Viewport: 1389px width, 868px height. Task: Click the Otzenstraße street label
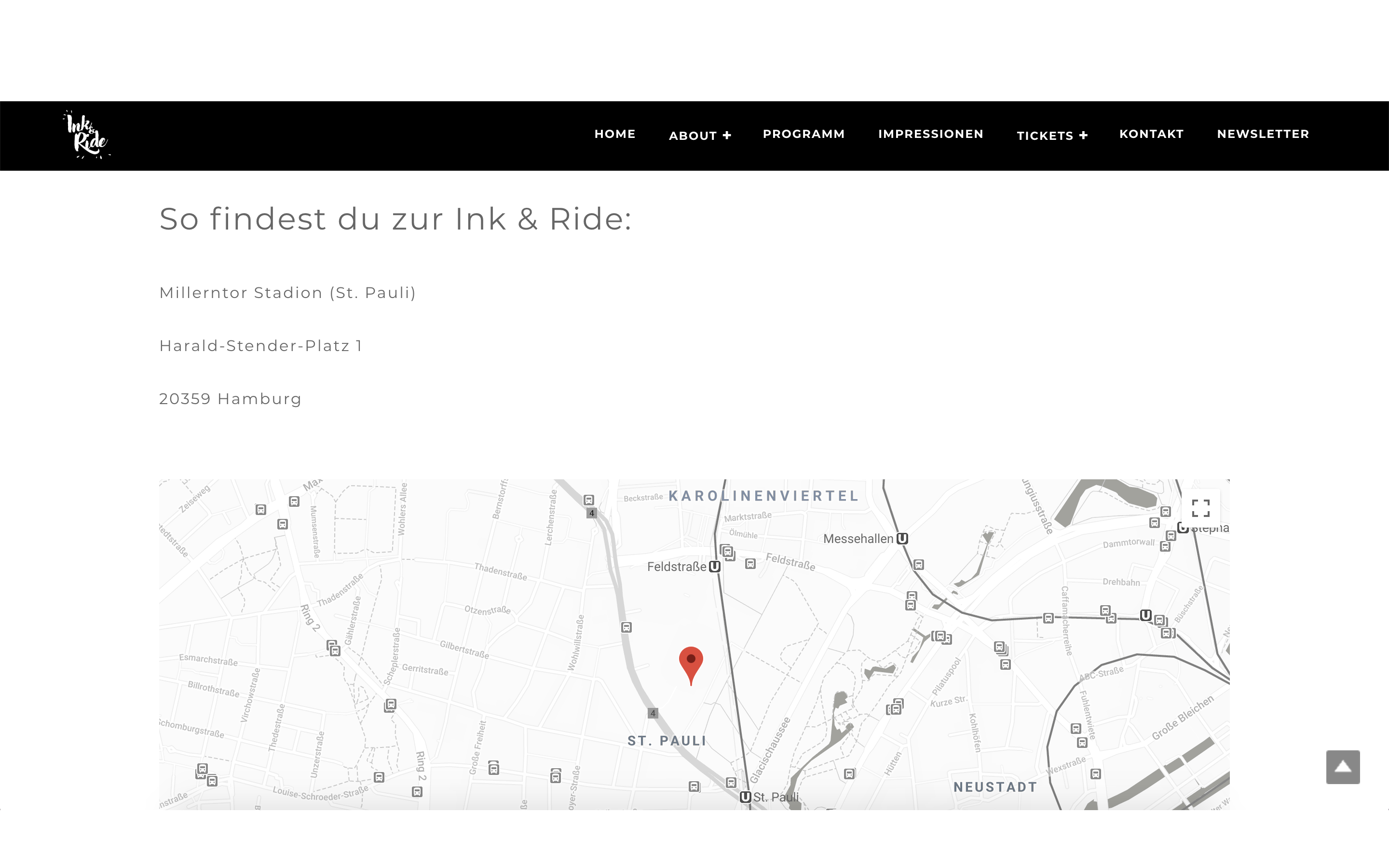click(487, 610)
